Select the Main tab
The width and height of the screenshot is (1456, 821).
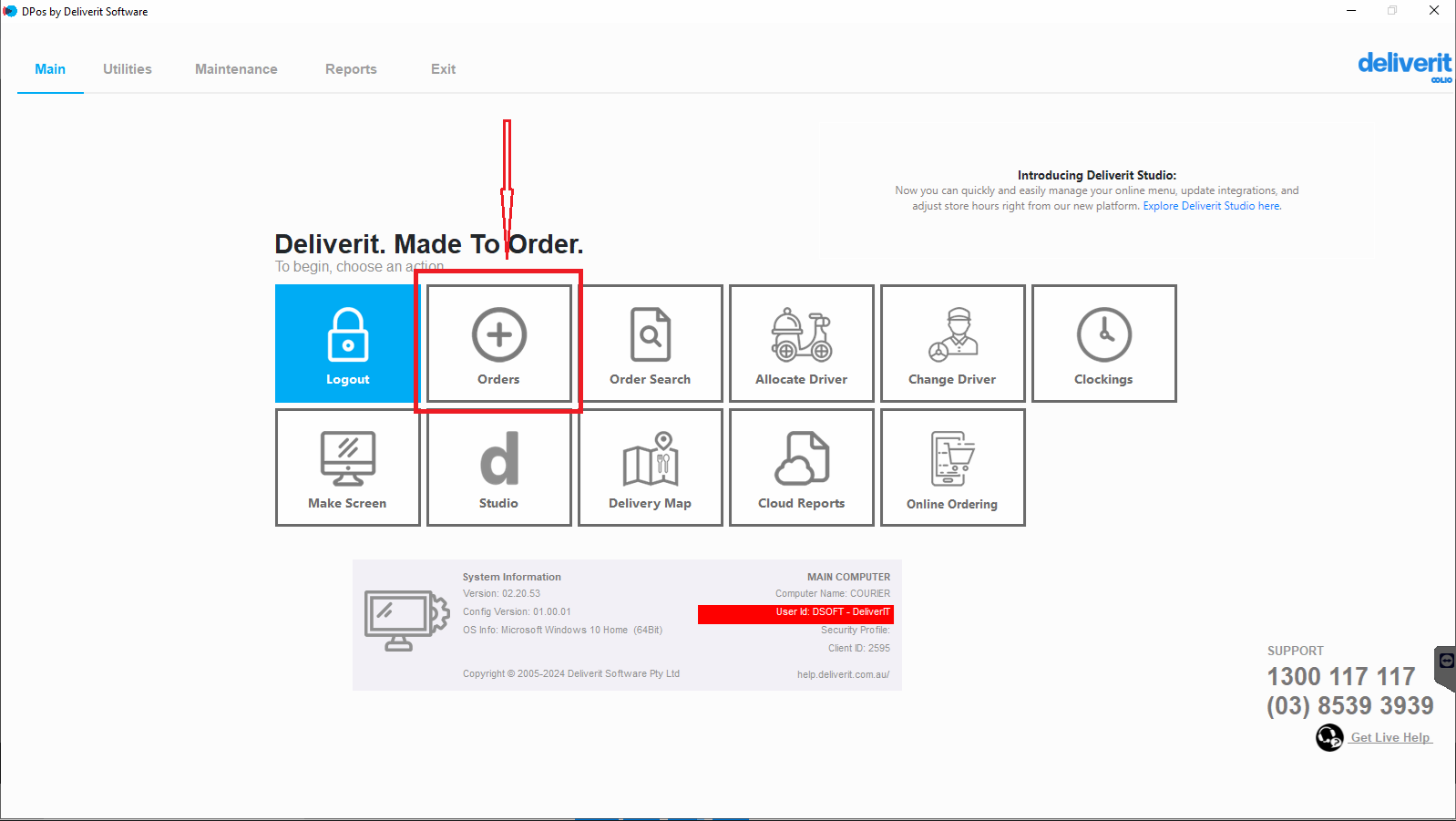(x=50, y=69)
